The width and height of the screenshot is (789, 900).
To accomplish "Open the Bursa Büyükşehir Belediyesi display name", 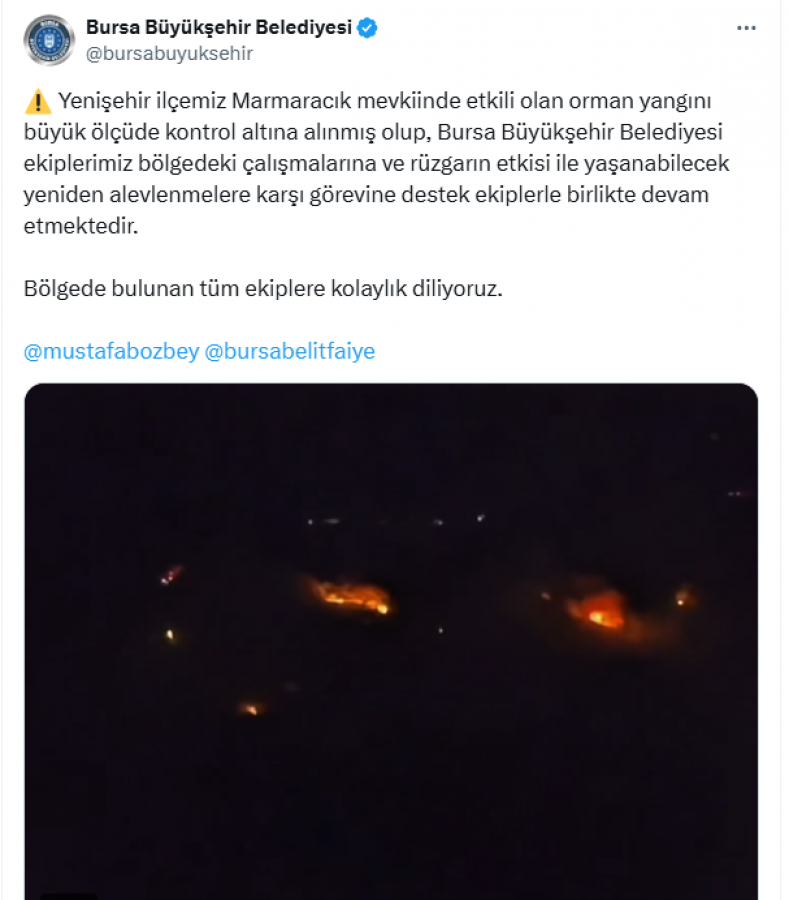I will pos(219,27).
